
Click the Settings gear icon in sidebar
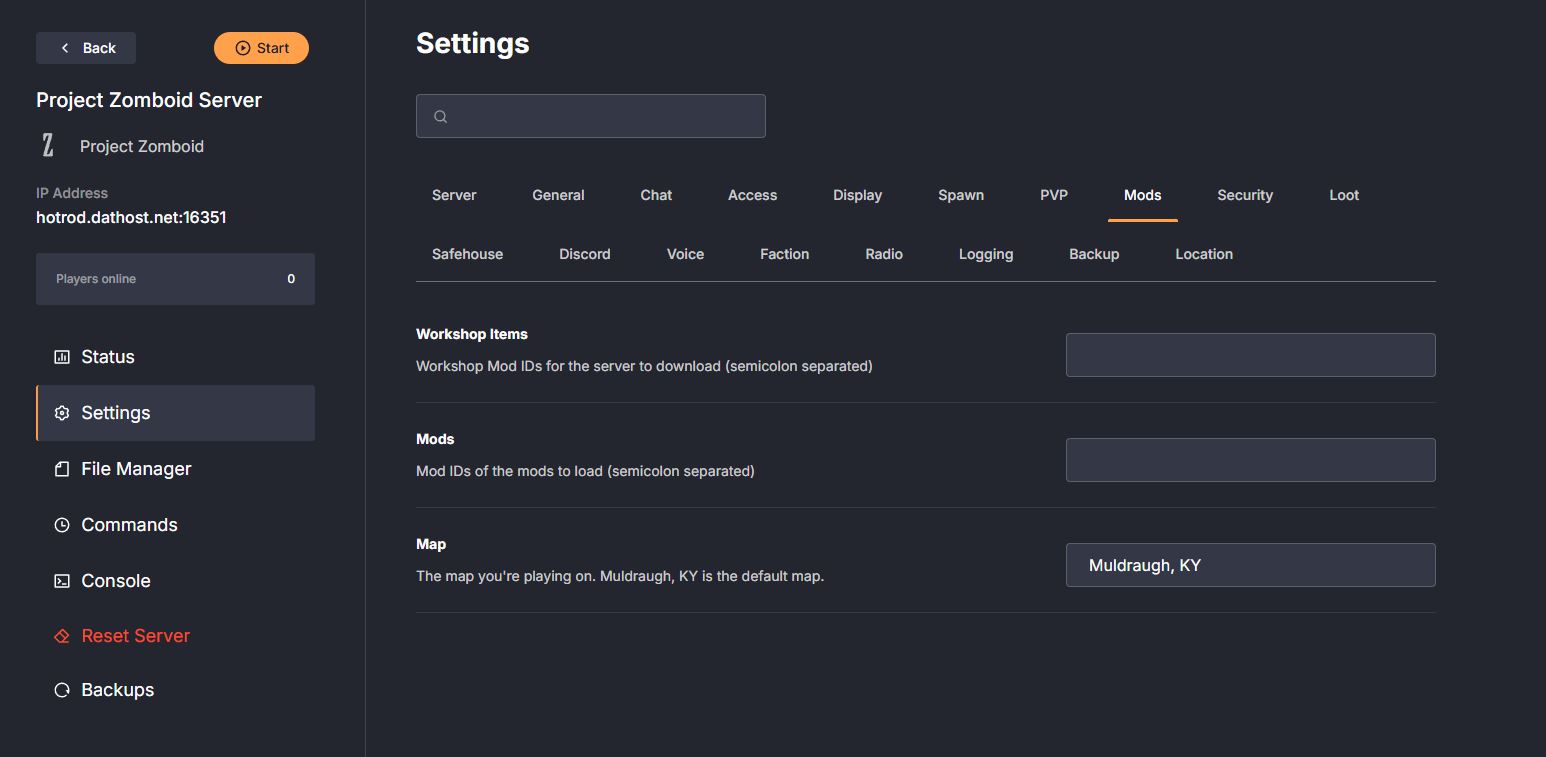point(62,413)
